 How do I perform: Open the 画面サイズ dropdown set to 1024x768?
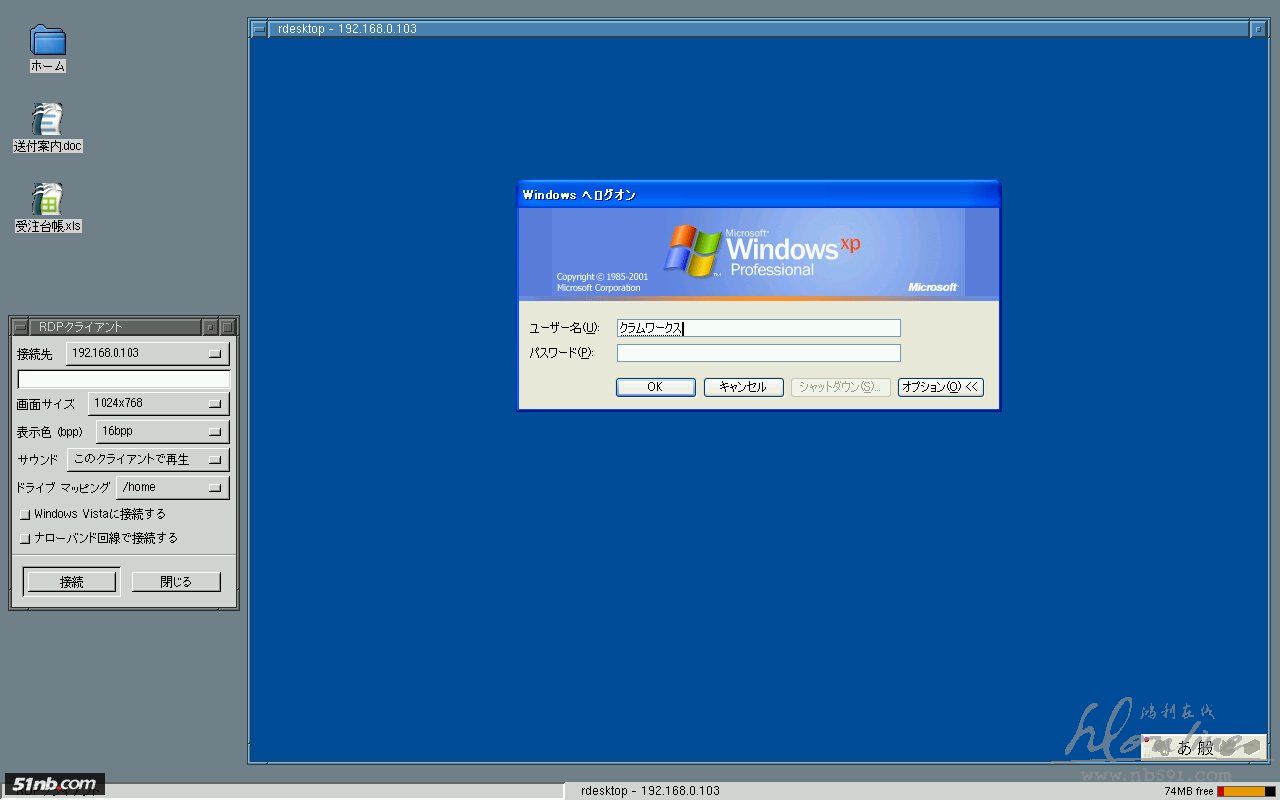tap(158, 404)
